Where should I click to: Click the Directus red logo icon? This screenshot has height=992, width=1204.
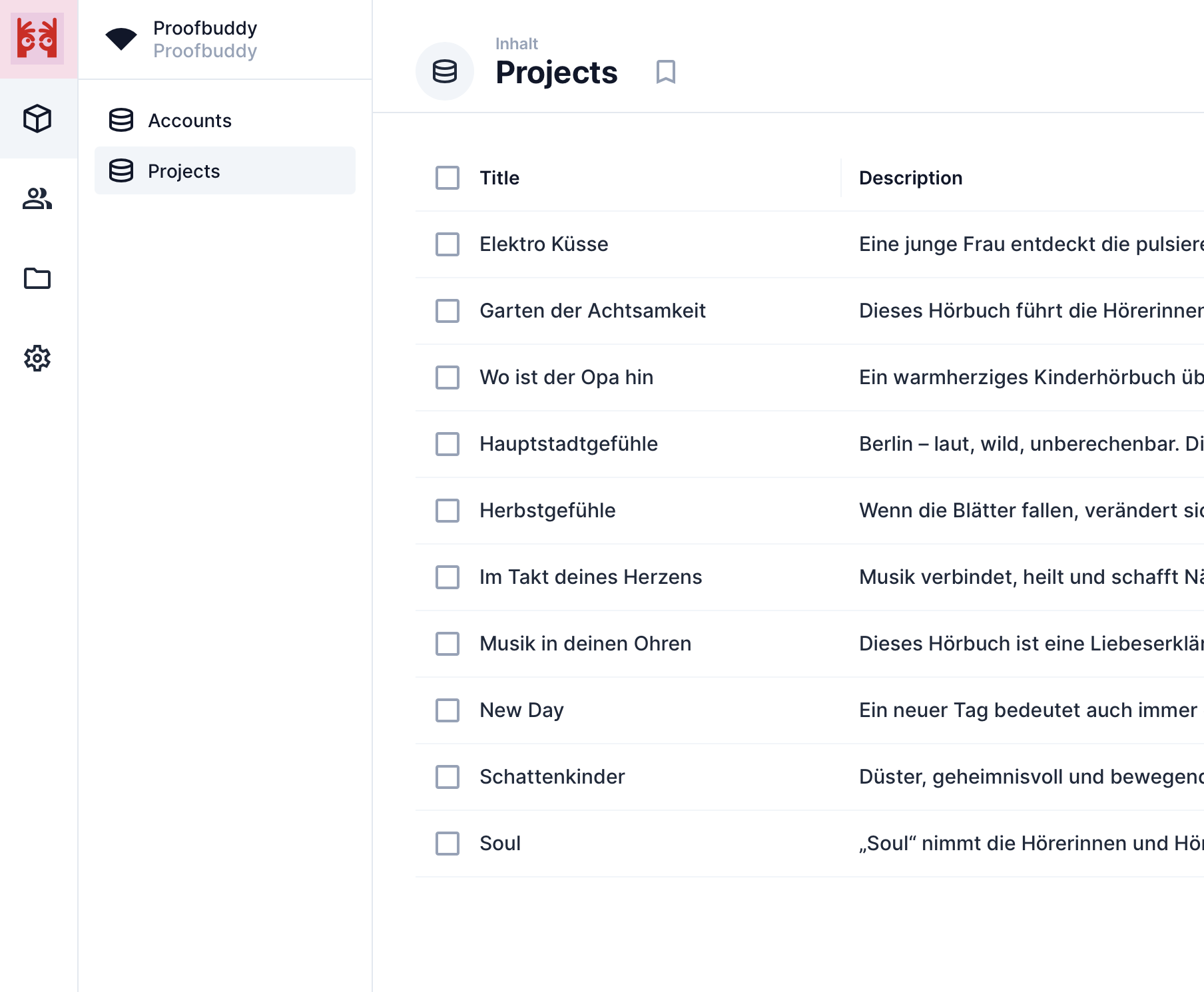coord(38,39)
